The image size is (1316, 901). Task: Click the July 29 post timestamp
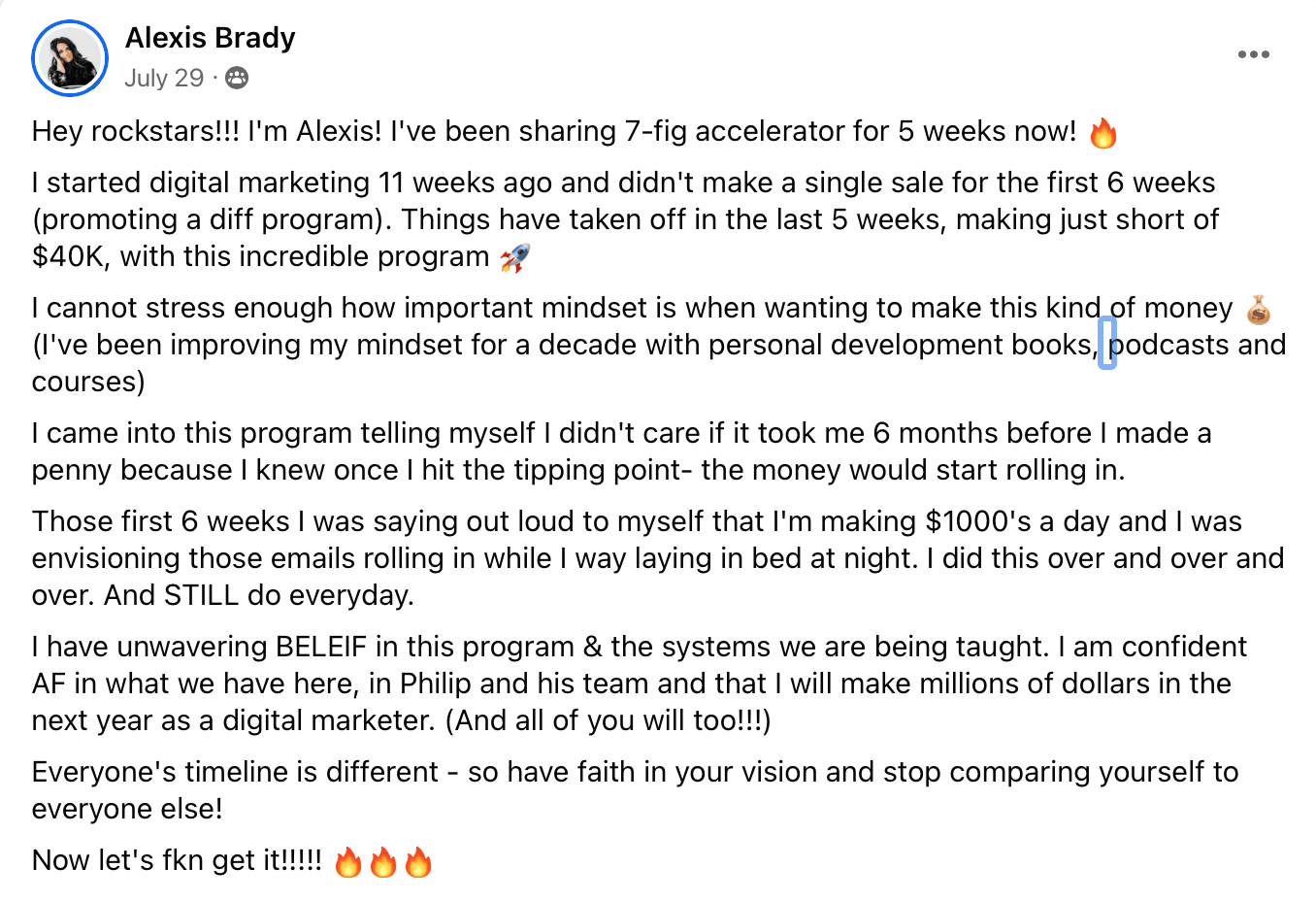tap(164, 78)
